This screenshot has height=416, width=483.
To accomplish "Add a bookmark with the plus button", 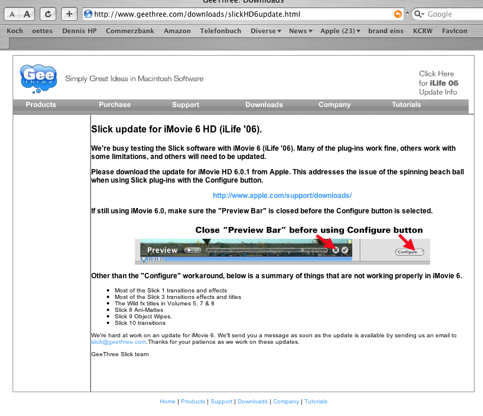I will (x=69, y=14).
